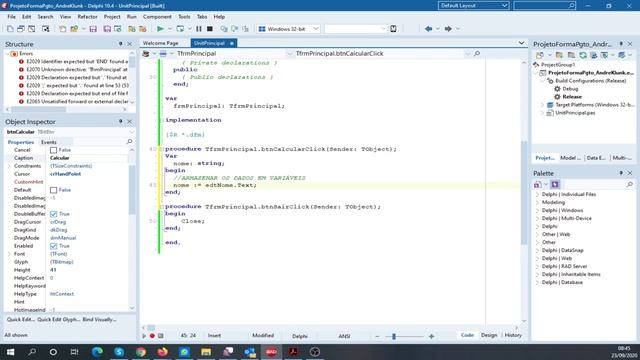Screen dimensions: 640x360
Task: Toggle the Default property checkbox
Action: (53, 190)
